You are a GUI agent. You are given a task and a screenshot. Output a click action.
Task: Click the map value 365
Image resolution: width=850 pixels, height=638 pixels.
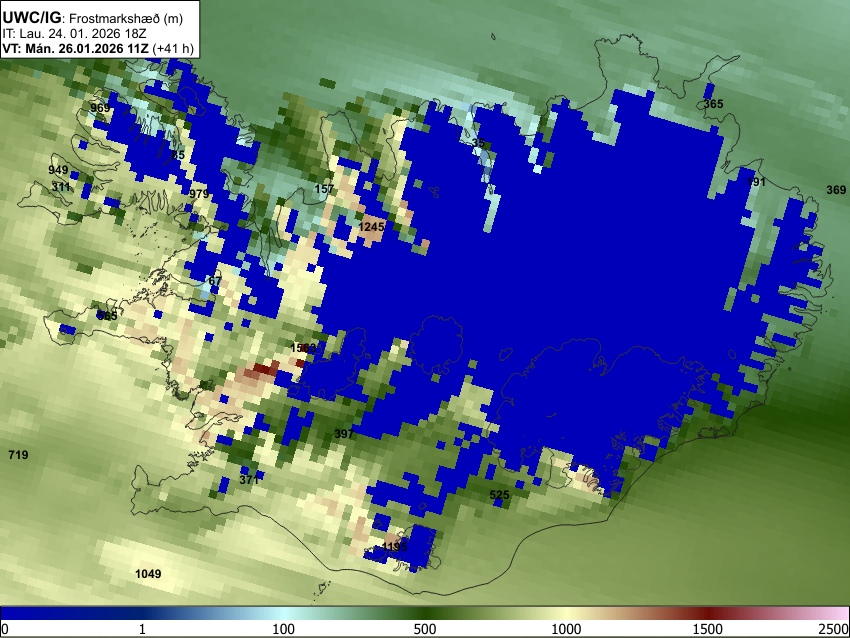713,104
